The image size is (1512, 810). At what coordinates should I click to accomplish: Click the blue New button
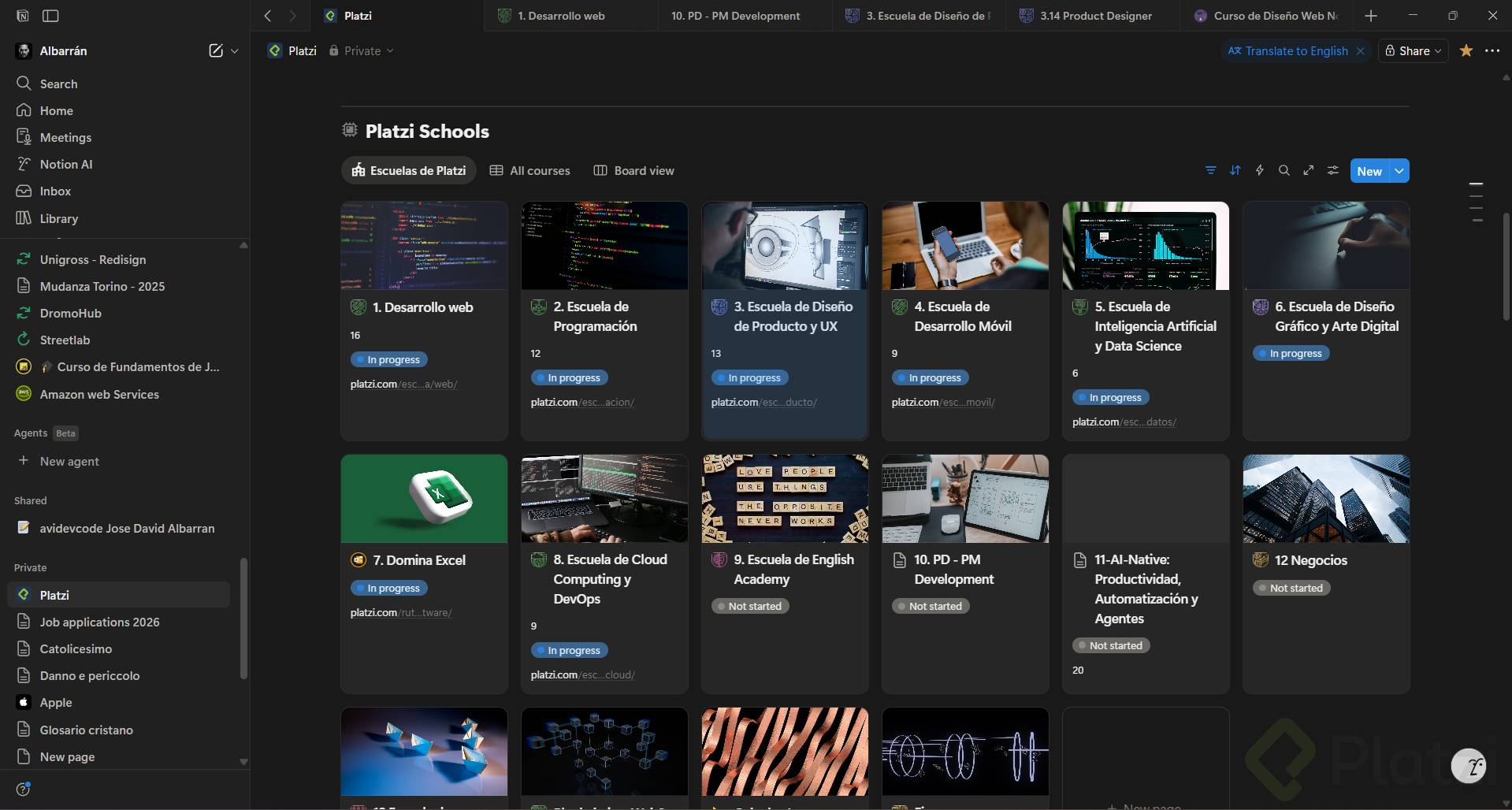coord(1369,171)
